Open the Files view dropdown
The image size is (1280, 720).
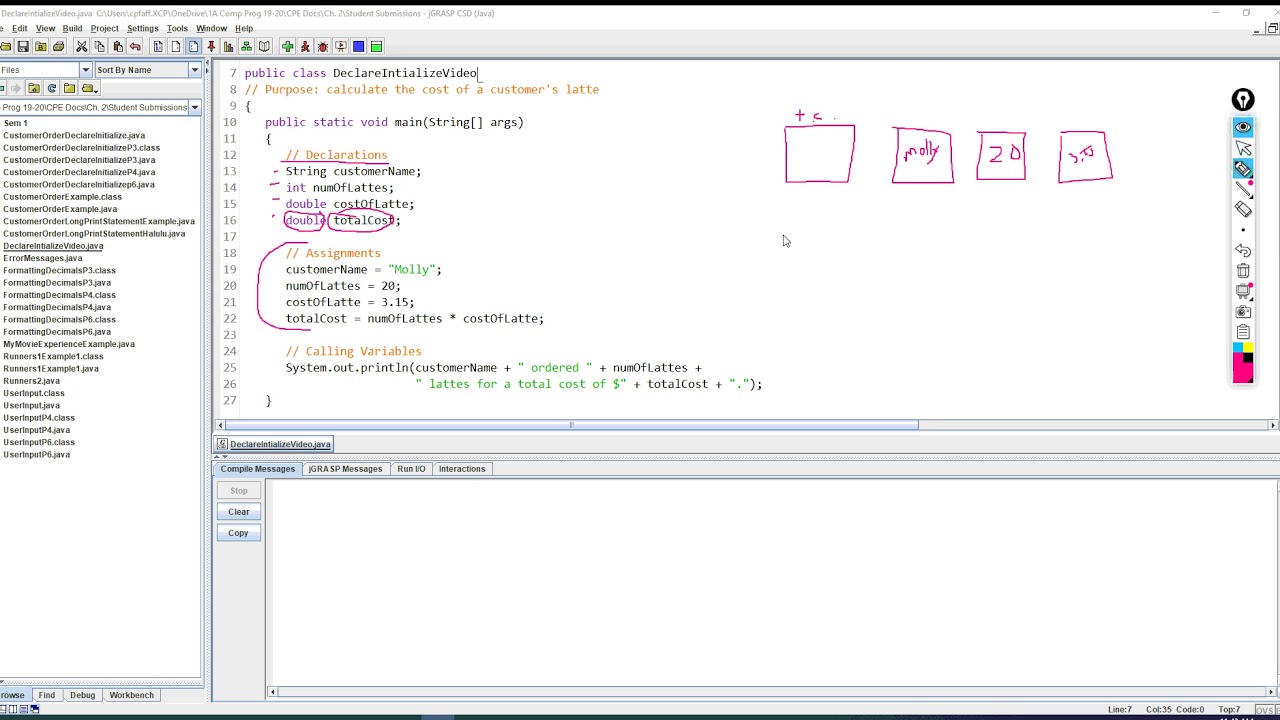coord(86,70)
